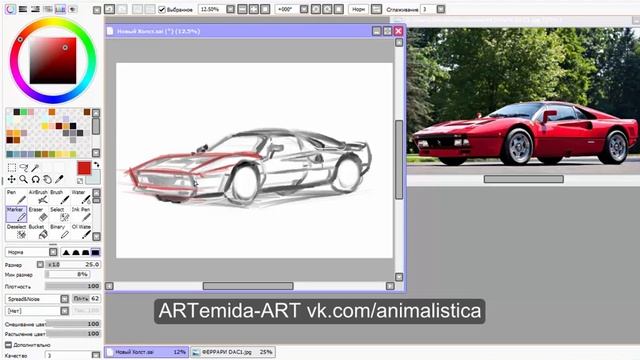Toggle the RGB slider panel
Viewport: 640px width, 360px height.
[x=23, y=9]
